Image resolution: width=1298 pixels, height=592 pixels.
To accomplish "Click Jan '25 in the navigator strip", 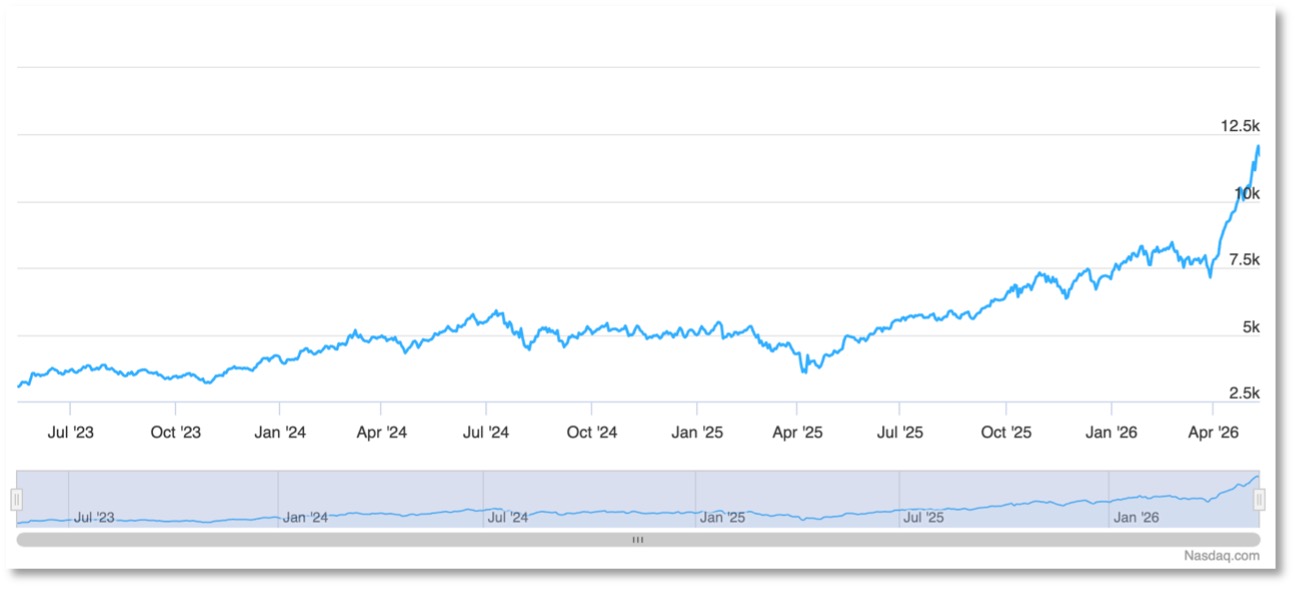I will (x=722, y=517).
